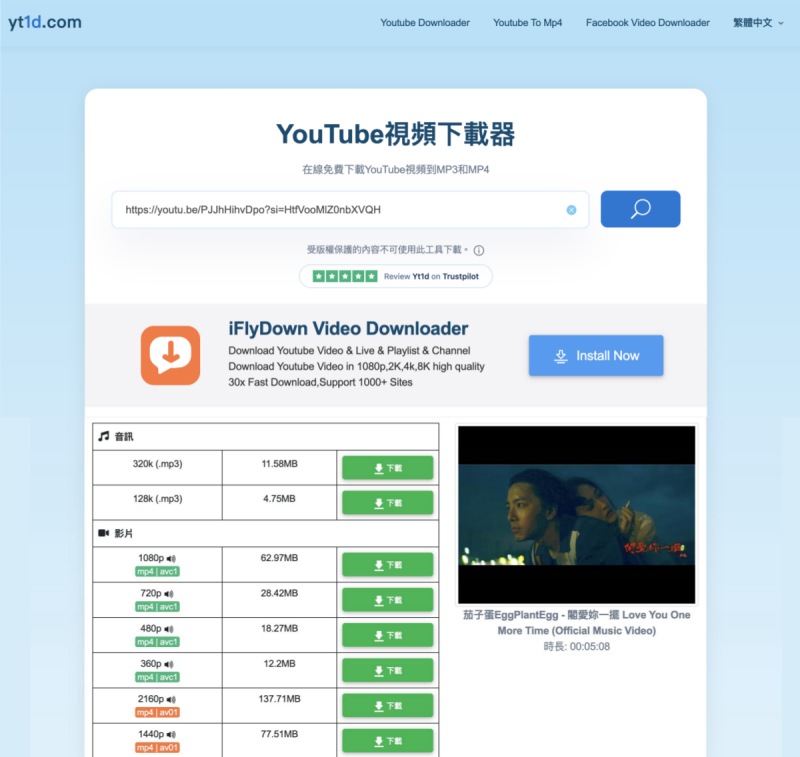Viewport: 800px width, 757px height.
Task: Click the yt1d.com site logo
Action: tap(45, 22)
